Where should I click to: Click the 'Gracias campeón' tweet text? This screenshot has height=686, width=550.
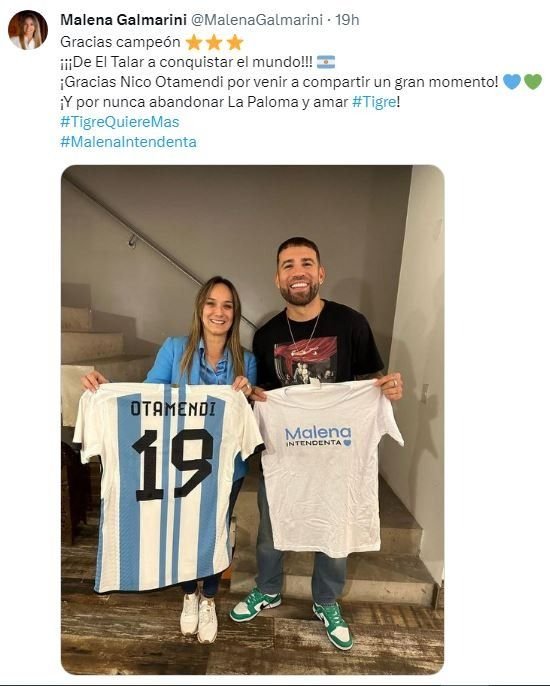[x=120, y=42]
